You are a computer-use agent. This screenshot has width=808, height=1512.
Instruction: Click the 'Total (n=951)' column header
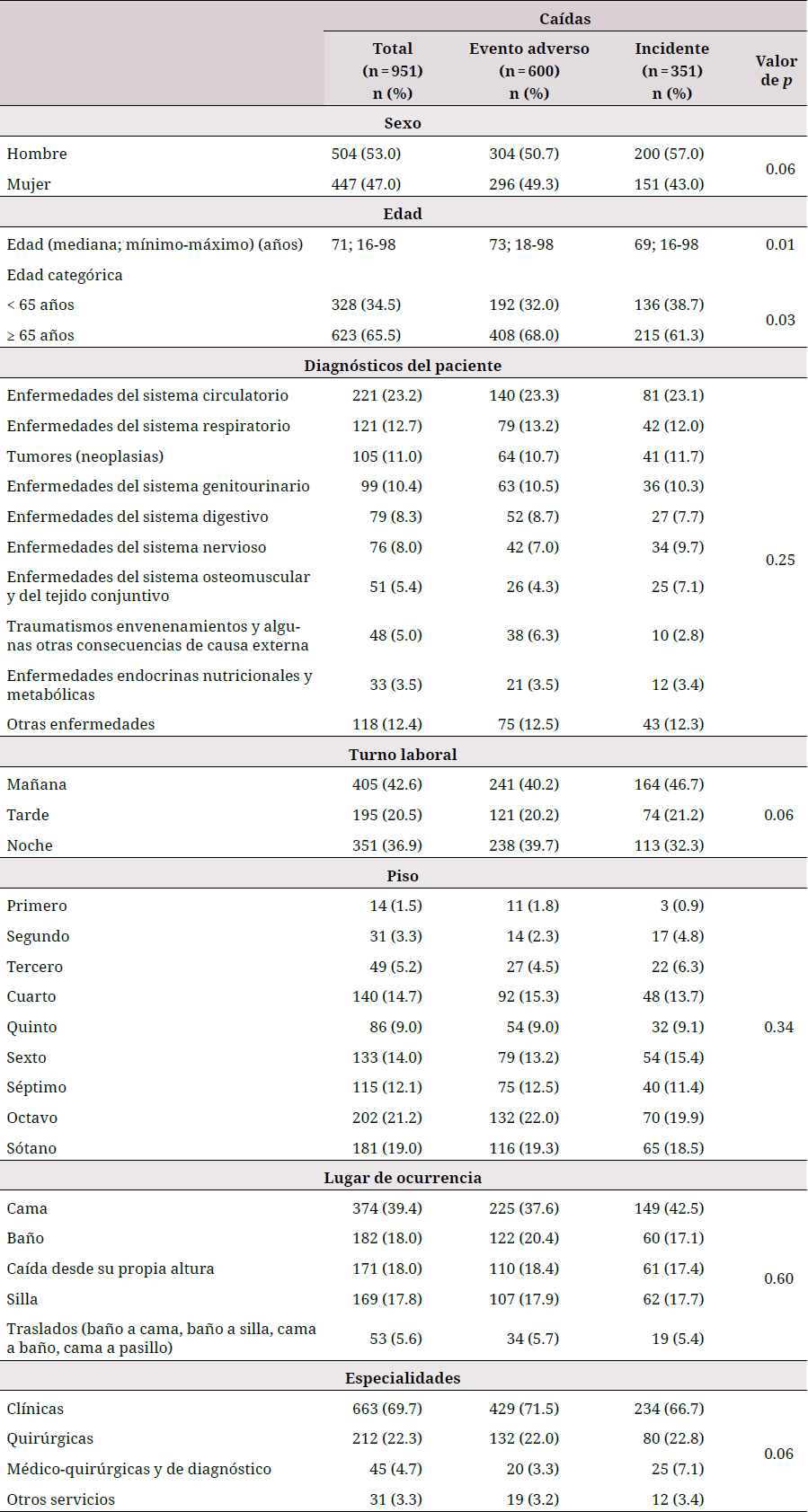[x=392, y=71]
